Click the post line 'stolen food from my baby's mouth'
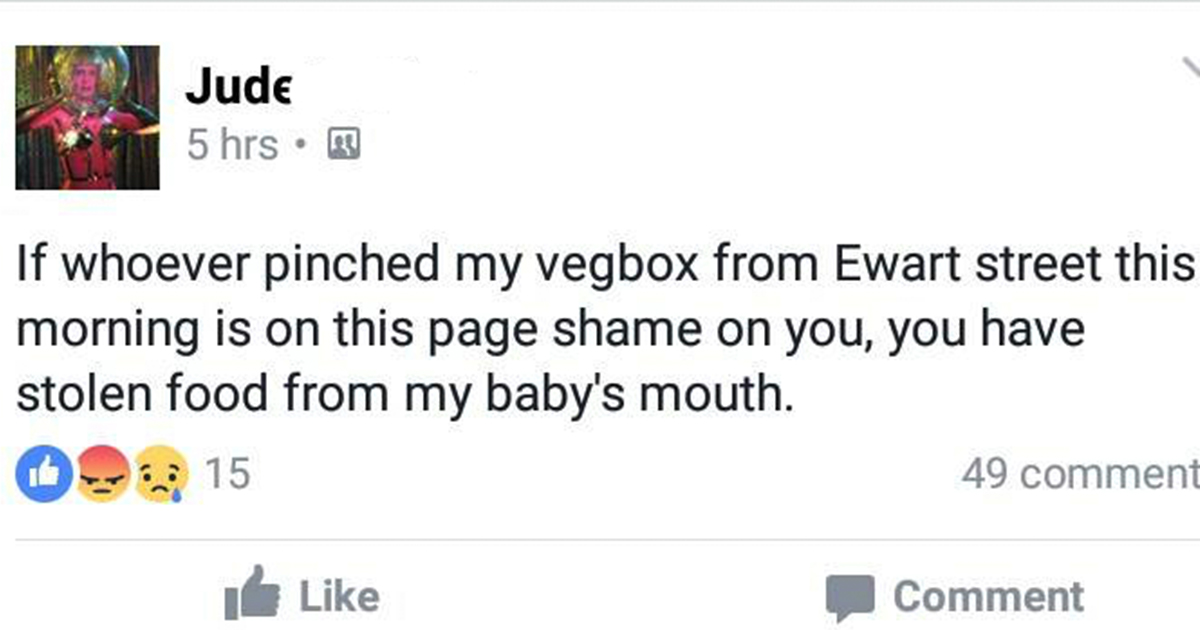Image resolution: width=1200 pixels, height=630 pixels. tap(396, 394)
